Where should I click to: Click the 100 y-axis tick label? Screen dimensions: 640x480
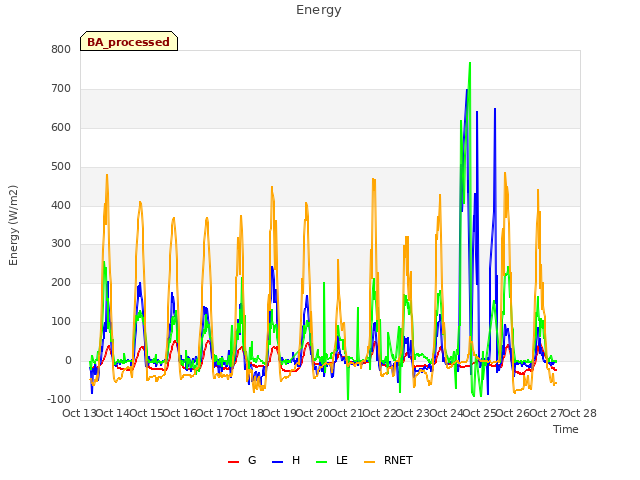tap(61, 322)
